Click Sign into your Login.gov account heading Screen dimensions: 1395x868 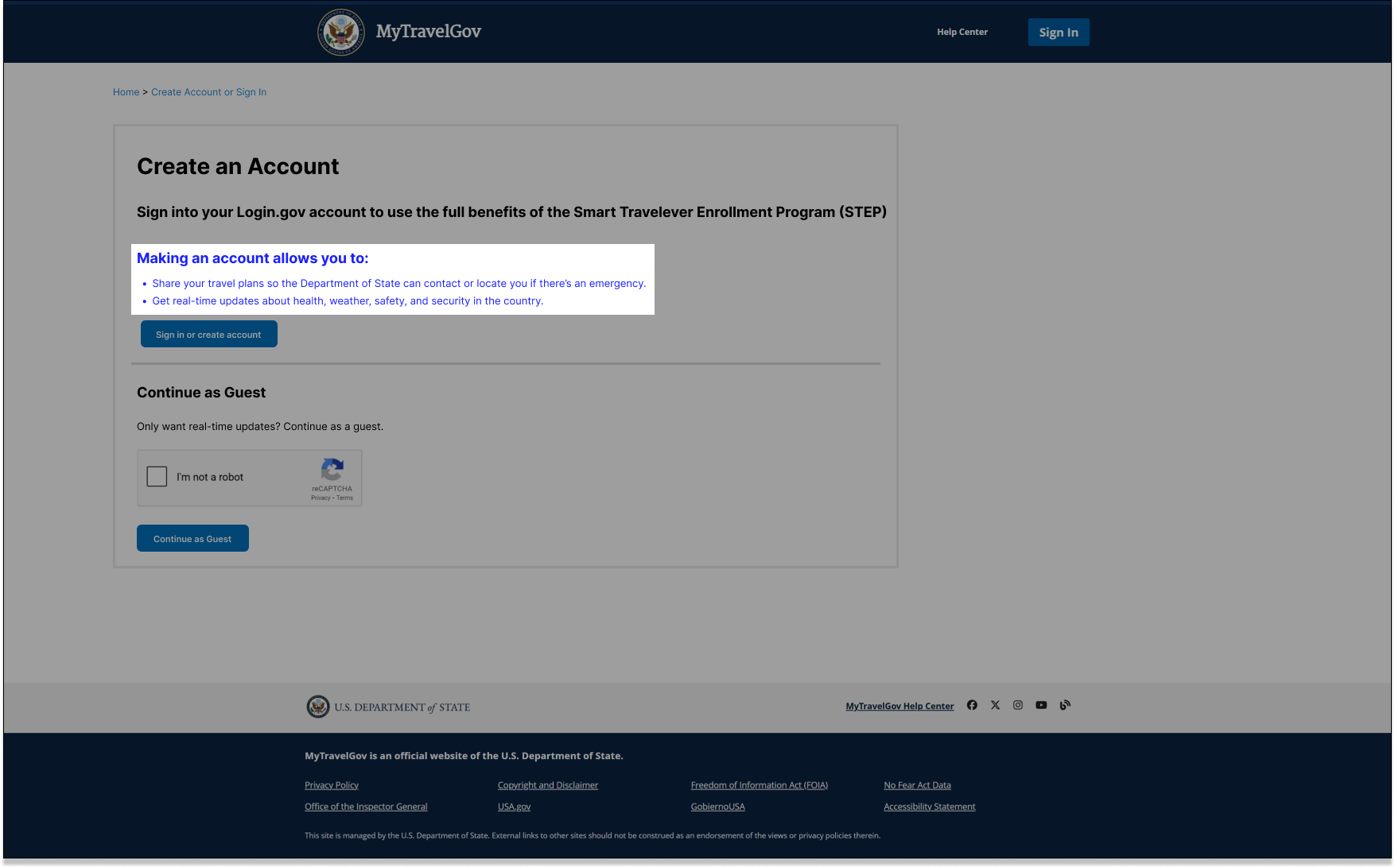tap(511, 212)
